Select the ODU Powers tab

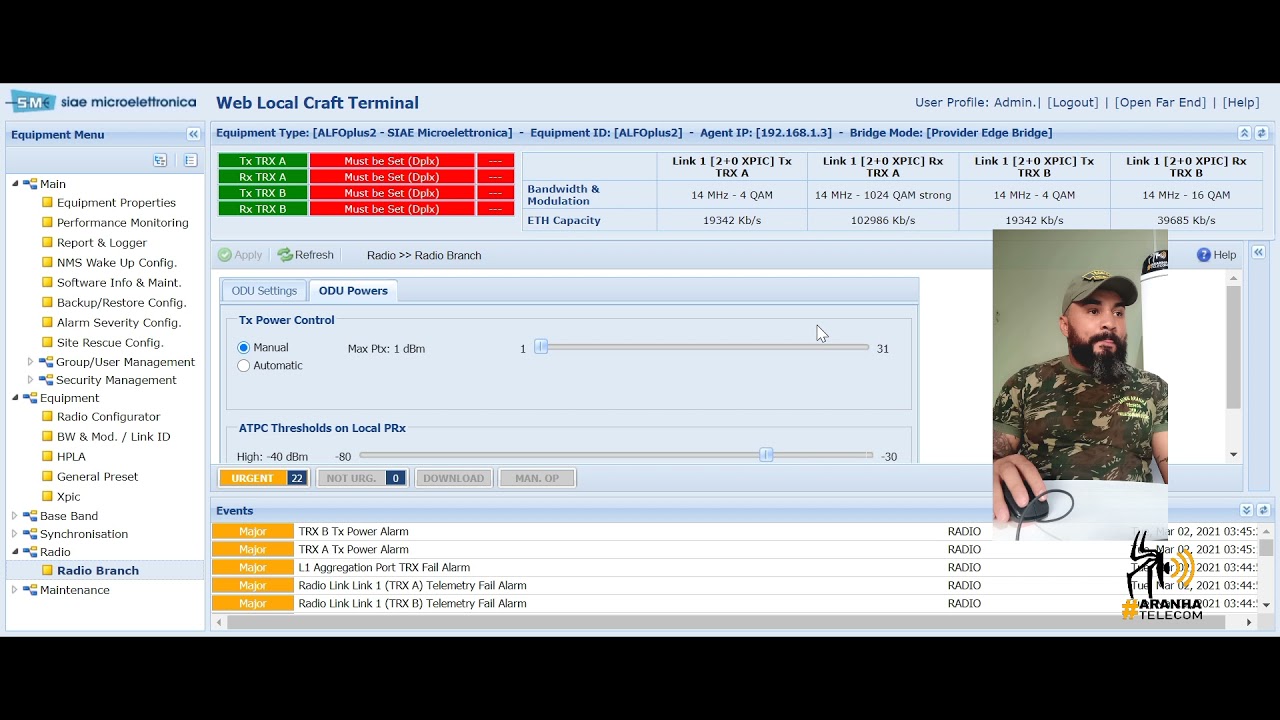353,291
